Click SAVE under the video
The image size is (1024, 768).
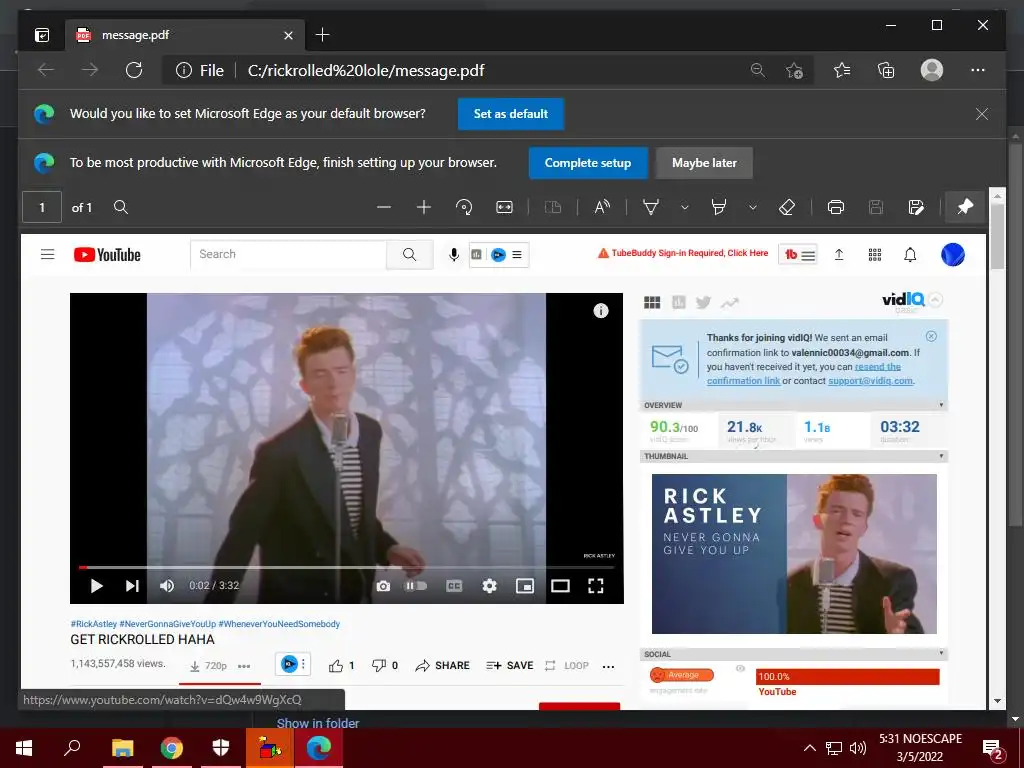tap(510, 665)
